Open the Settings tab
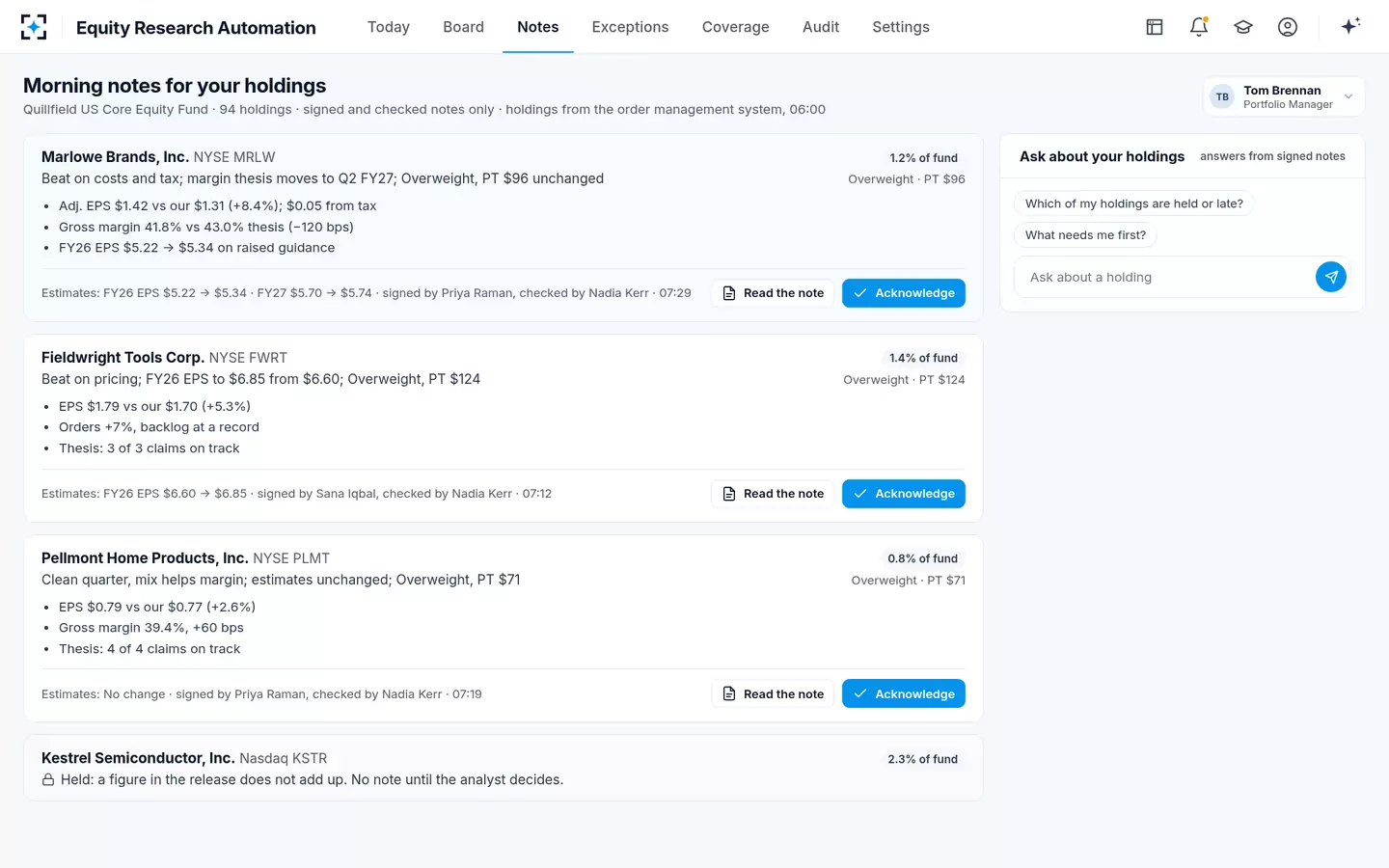Viewport: 1389px width, 868px height. tap(901, 27)
